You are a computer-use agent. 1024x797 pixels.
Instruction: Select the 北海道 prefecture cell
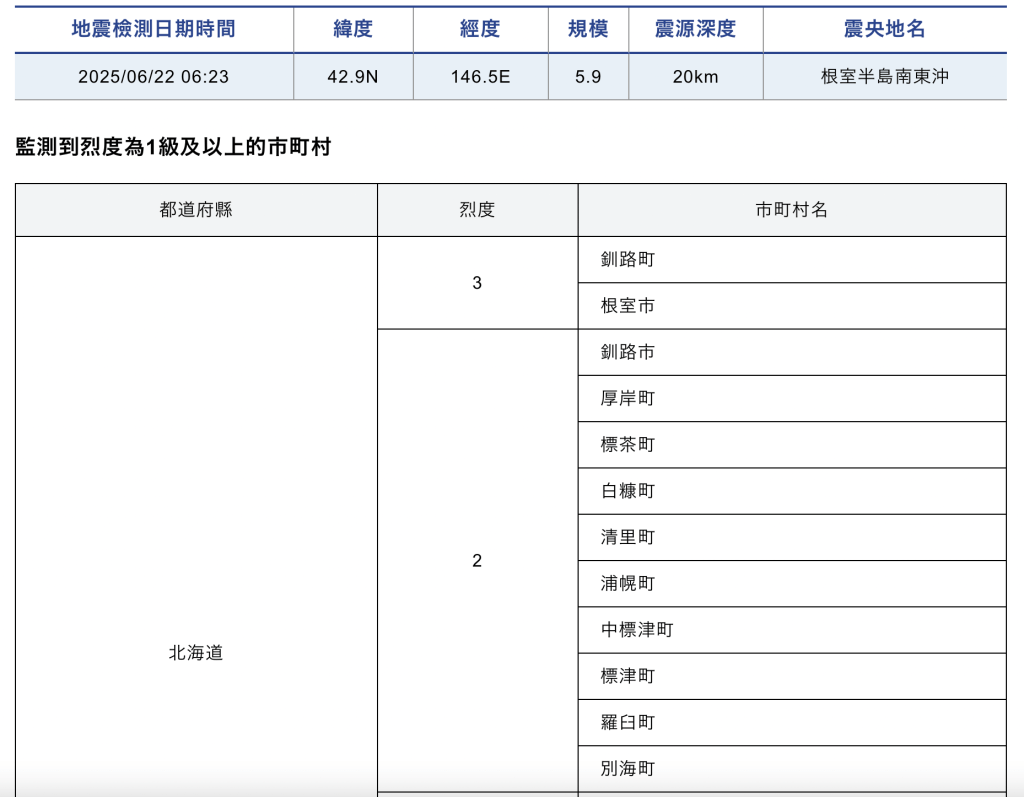(x=197, y=517)
